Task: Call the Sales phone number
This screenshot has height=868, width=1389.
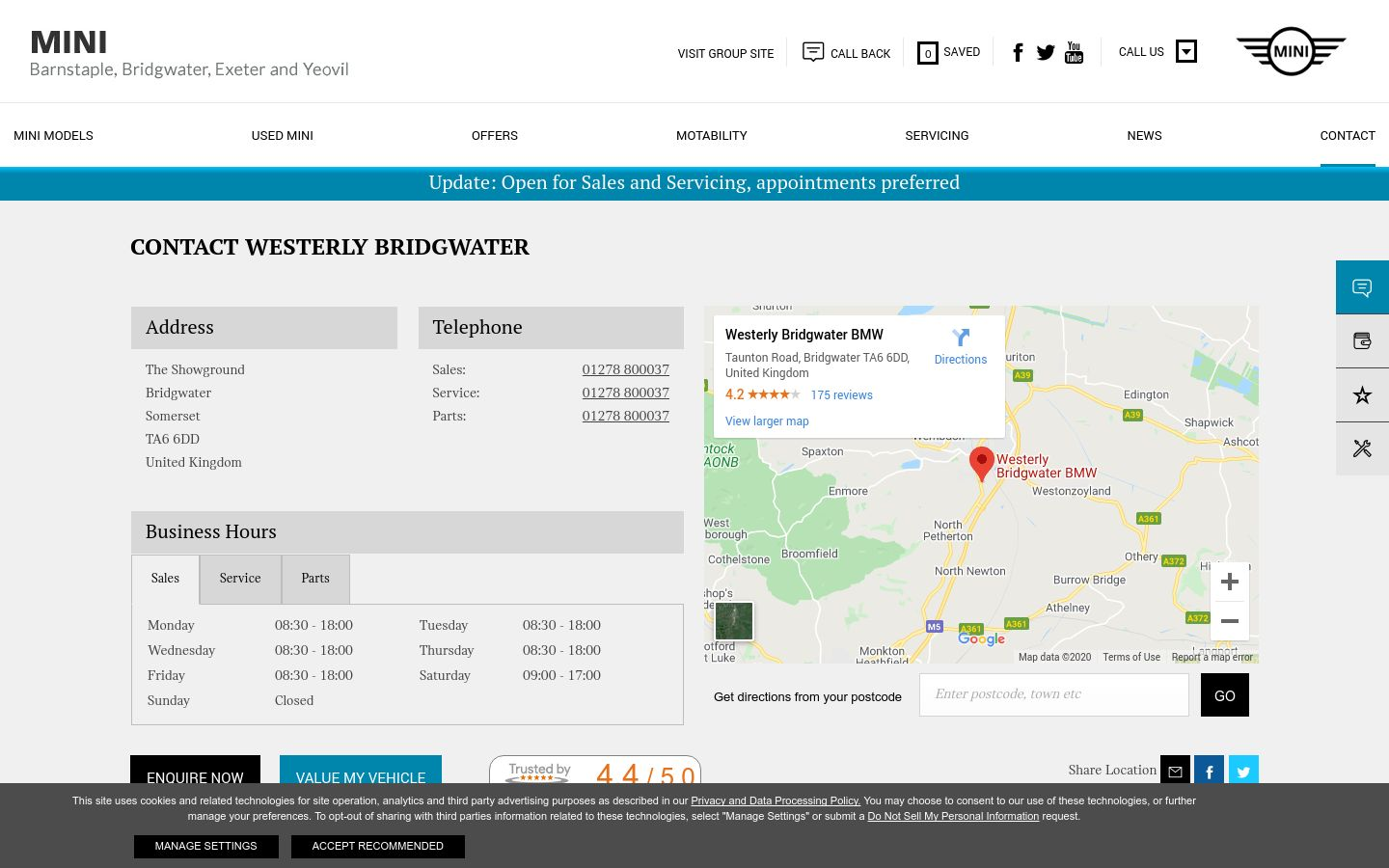Action: pyautogui.click(x=625, y=369)
